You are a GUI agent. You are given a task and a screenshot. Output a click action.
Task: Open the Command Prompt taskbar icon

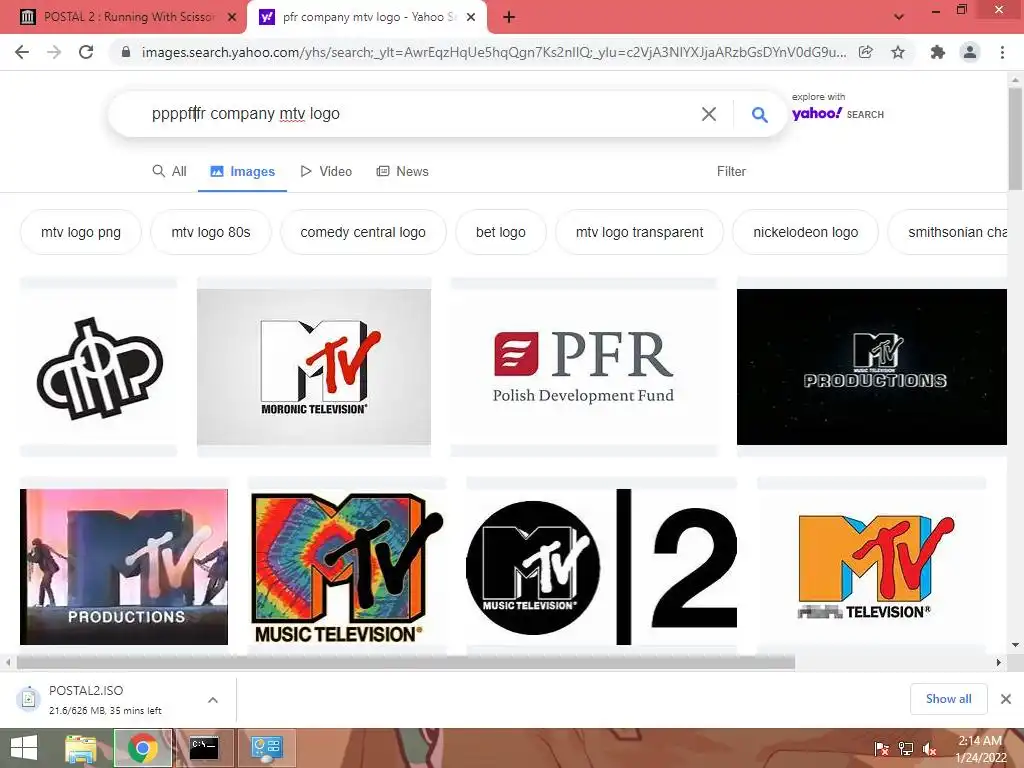pyautogui.click(x=204, y=748)
